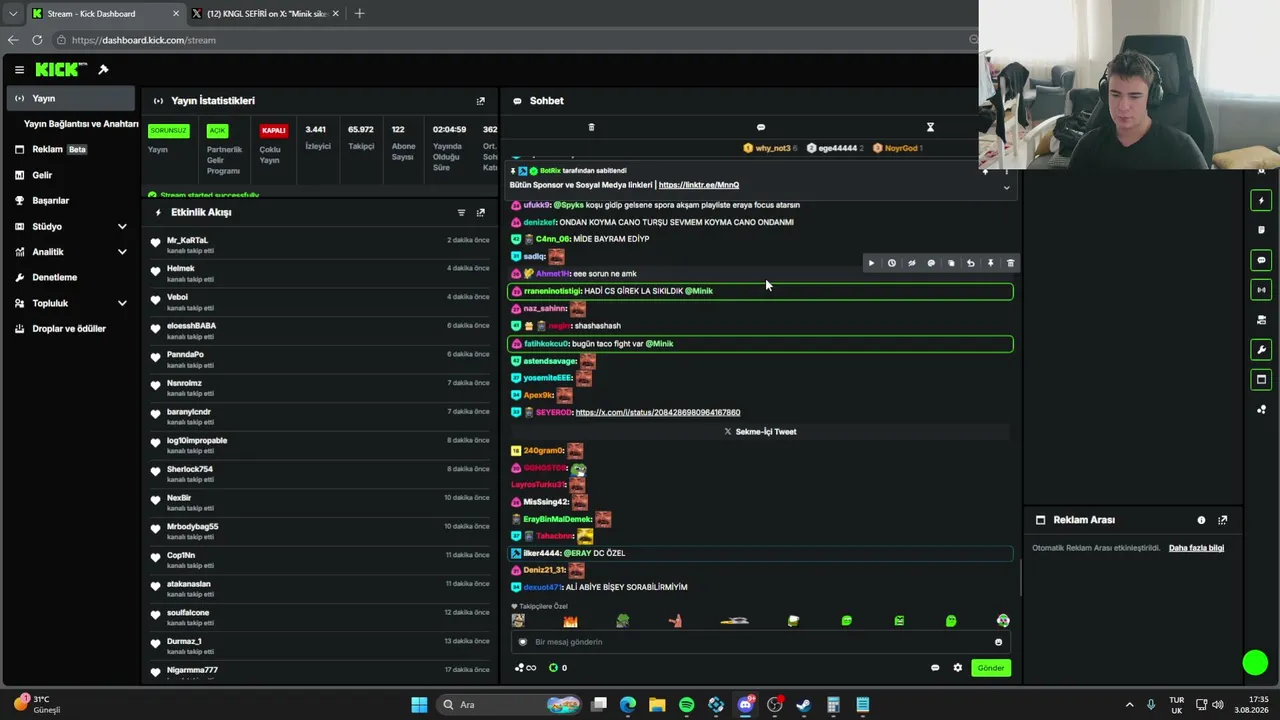Click the pin icon beside the Kick logo
This screenshot has width=1280, height=720.
103,69
